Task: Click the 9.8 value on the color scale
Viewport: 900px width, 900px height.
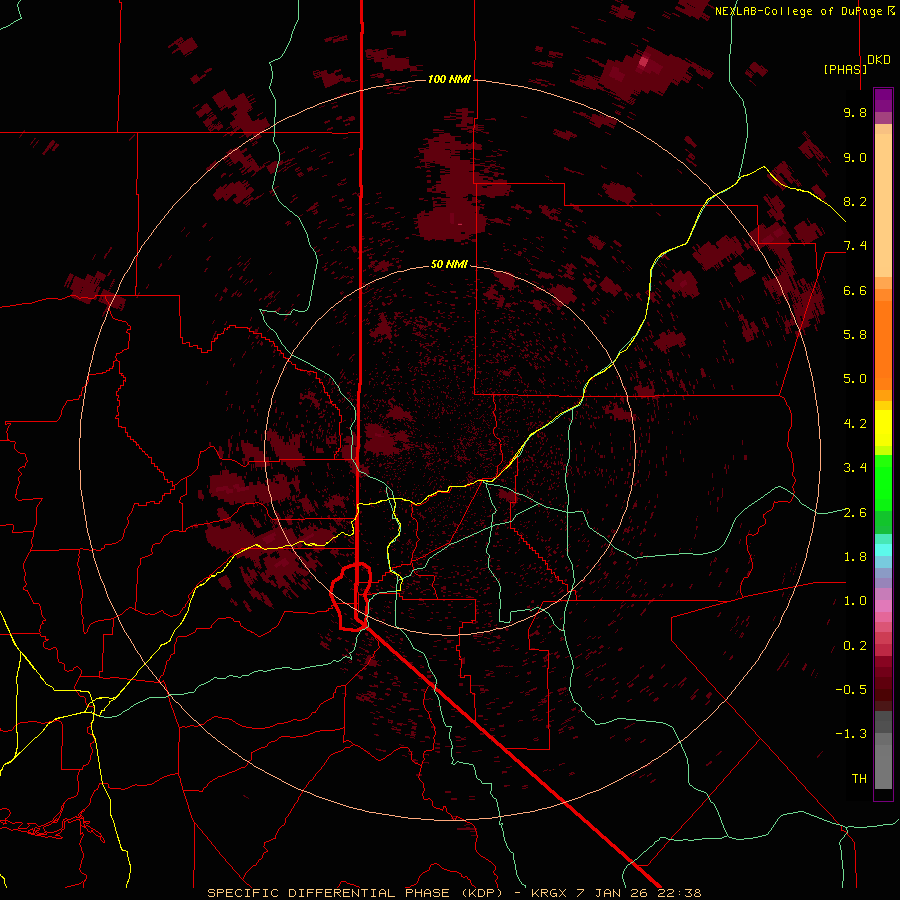Action: [x=855, y=113]
